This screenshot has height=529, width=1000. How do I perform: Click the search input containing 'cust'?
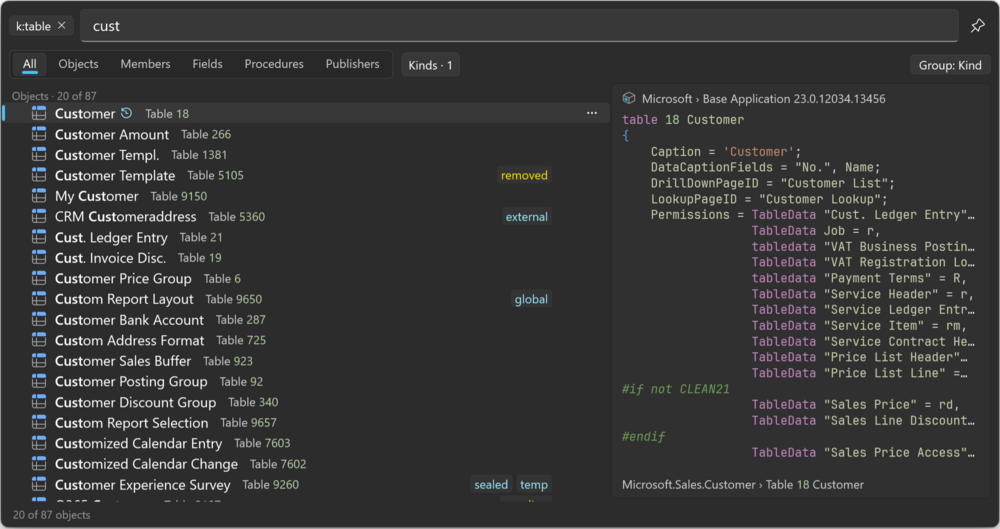point(519,26)
